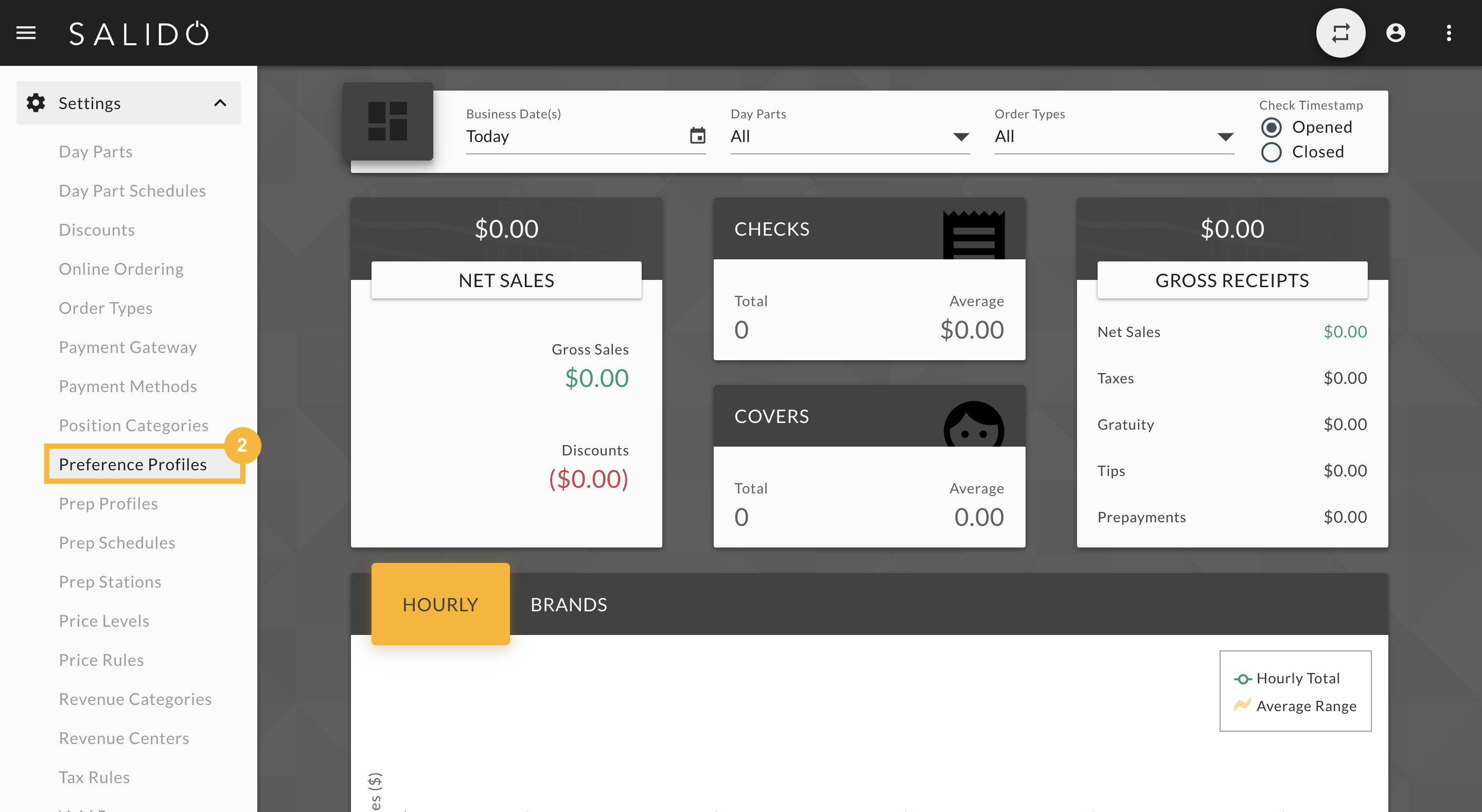
Task: Click Average Range legend marker
Action: point(1243,705)
